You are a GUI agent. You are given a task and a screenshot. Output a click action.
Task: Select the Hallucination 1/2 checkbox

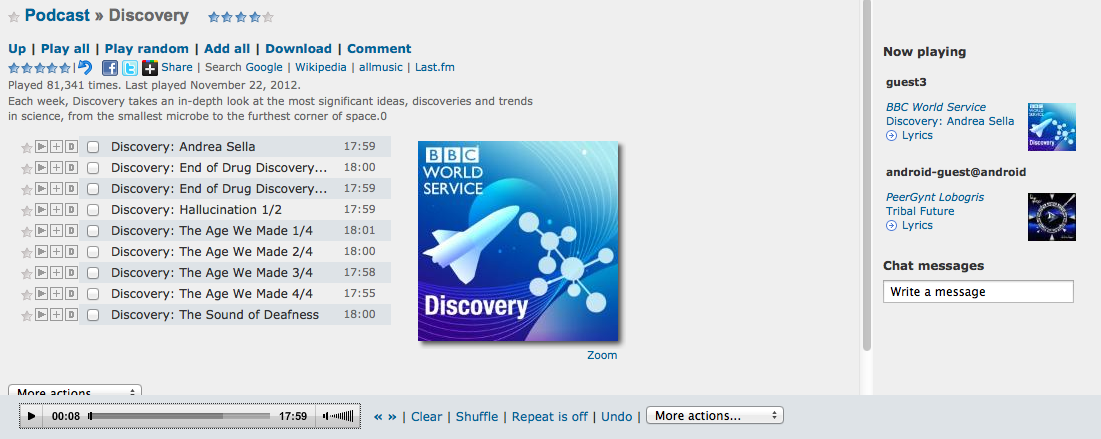pos(93,210)
